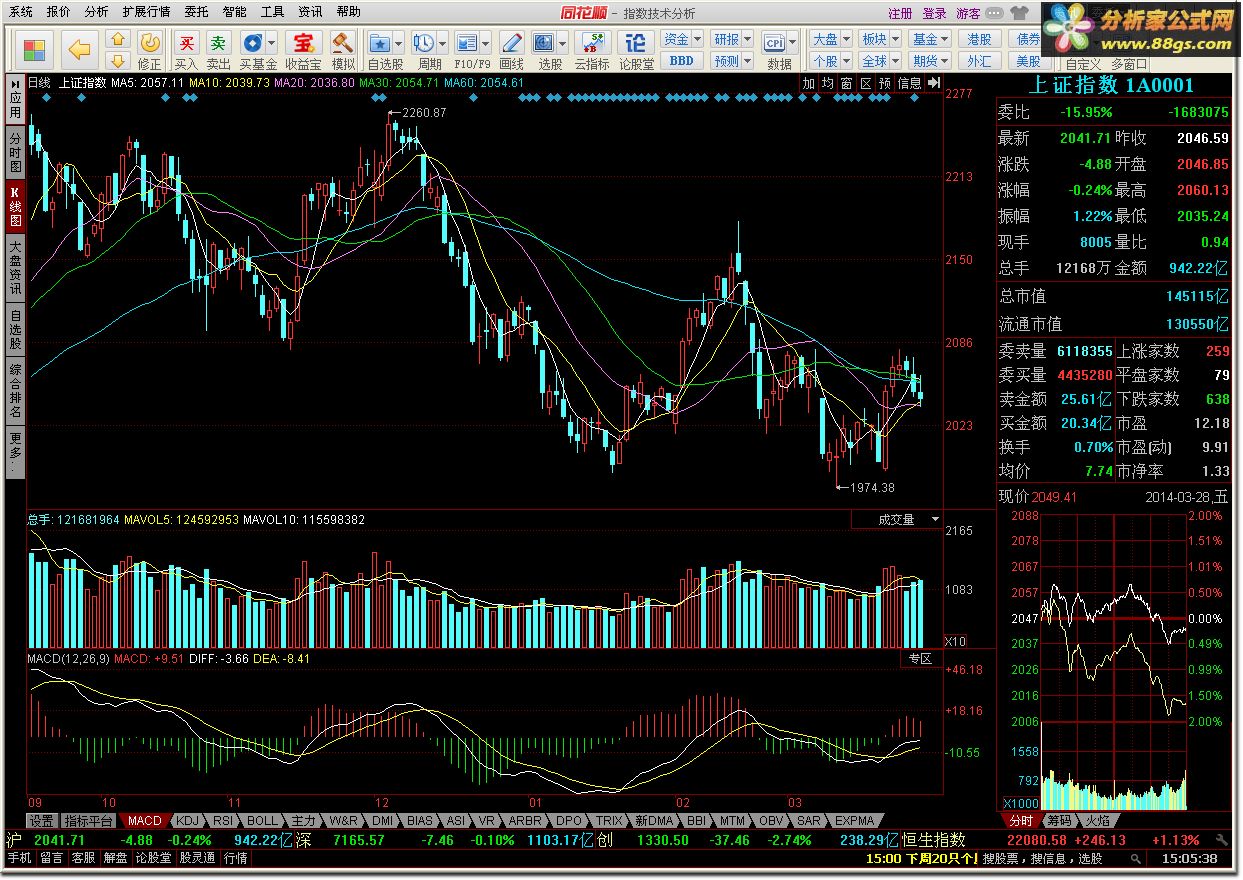Toggle the 预 forecast button on chart
The width and height of the screenshot is (1243, 880).
pos(885,83)
